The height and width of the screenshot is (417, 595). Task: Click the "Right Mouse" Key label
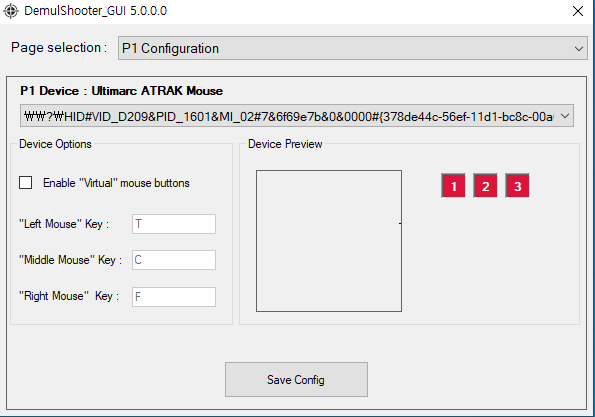click(69, 296)
